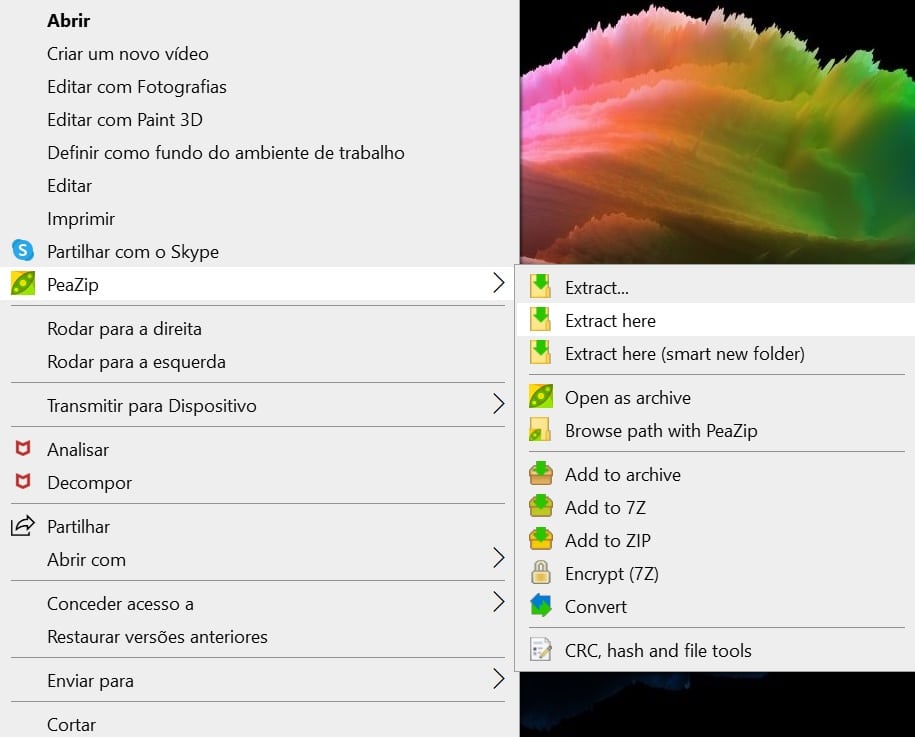The width and height of the screenshot is (915, 737).
Task: Select Add to 7Z
Action: [x=606, y=508]
